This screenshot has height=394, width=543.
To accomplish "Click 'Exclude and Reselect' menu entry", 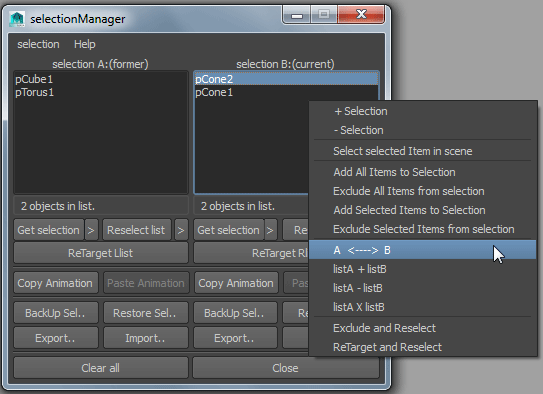I will pos(422,328).
